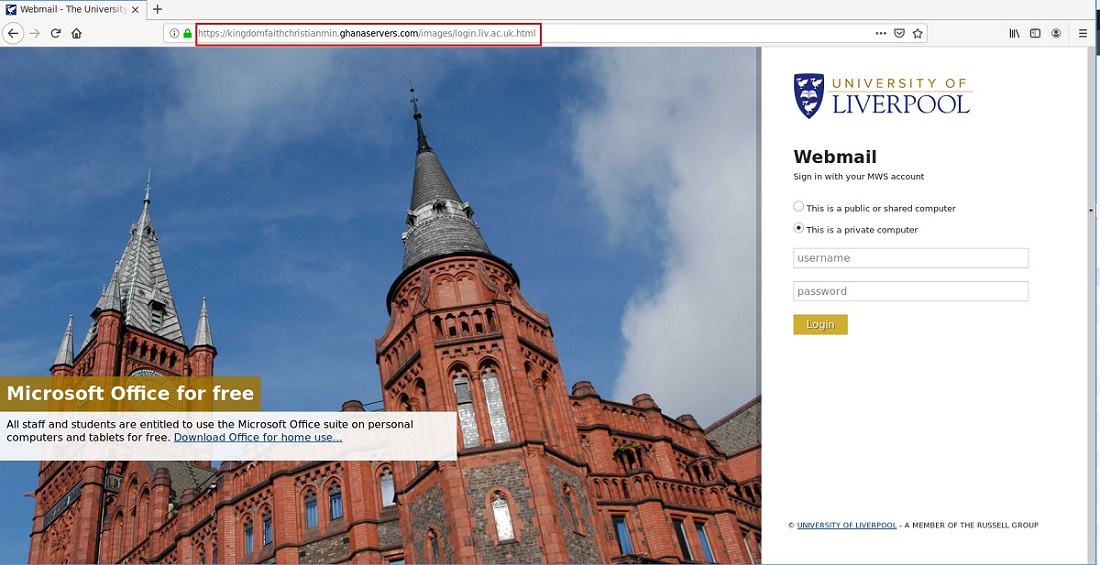Screen dimensions: 1100x565
Task: Click the 'Webmail' heading text
Action: coord(835,157)
